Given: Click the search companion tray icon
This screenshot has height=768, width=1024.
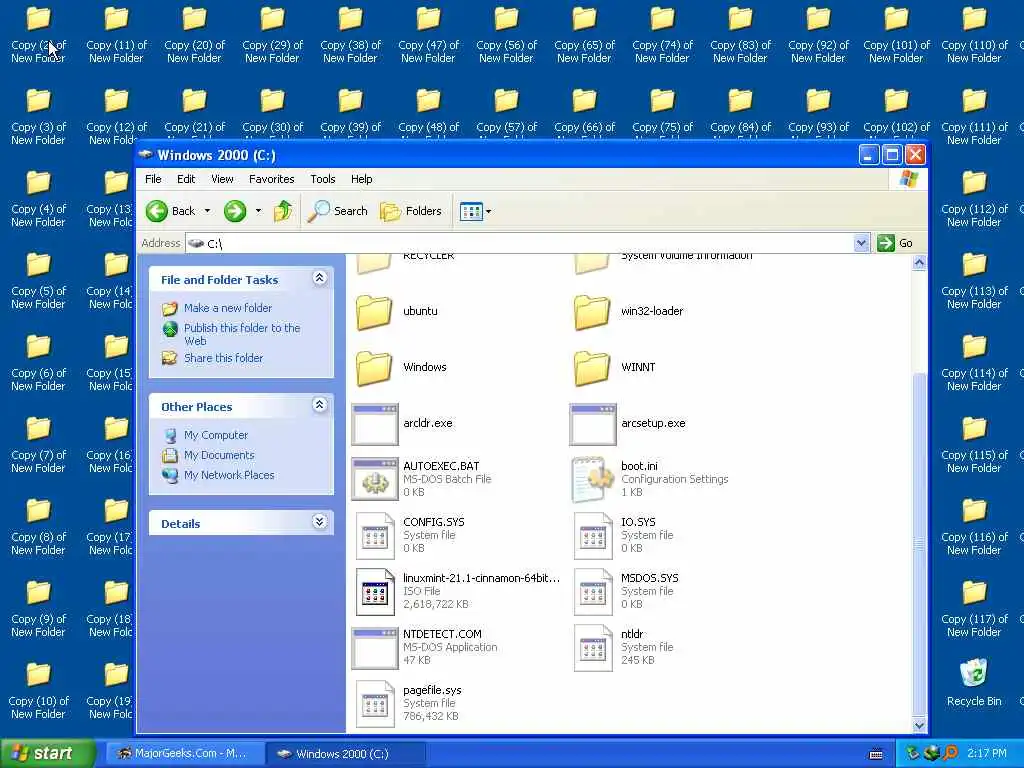Looking at the screenshot, I should click(x=950, y=753).
